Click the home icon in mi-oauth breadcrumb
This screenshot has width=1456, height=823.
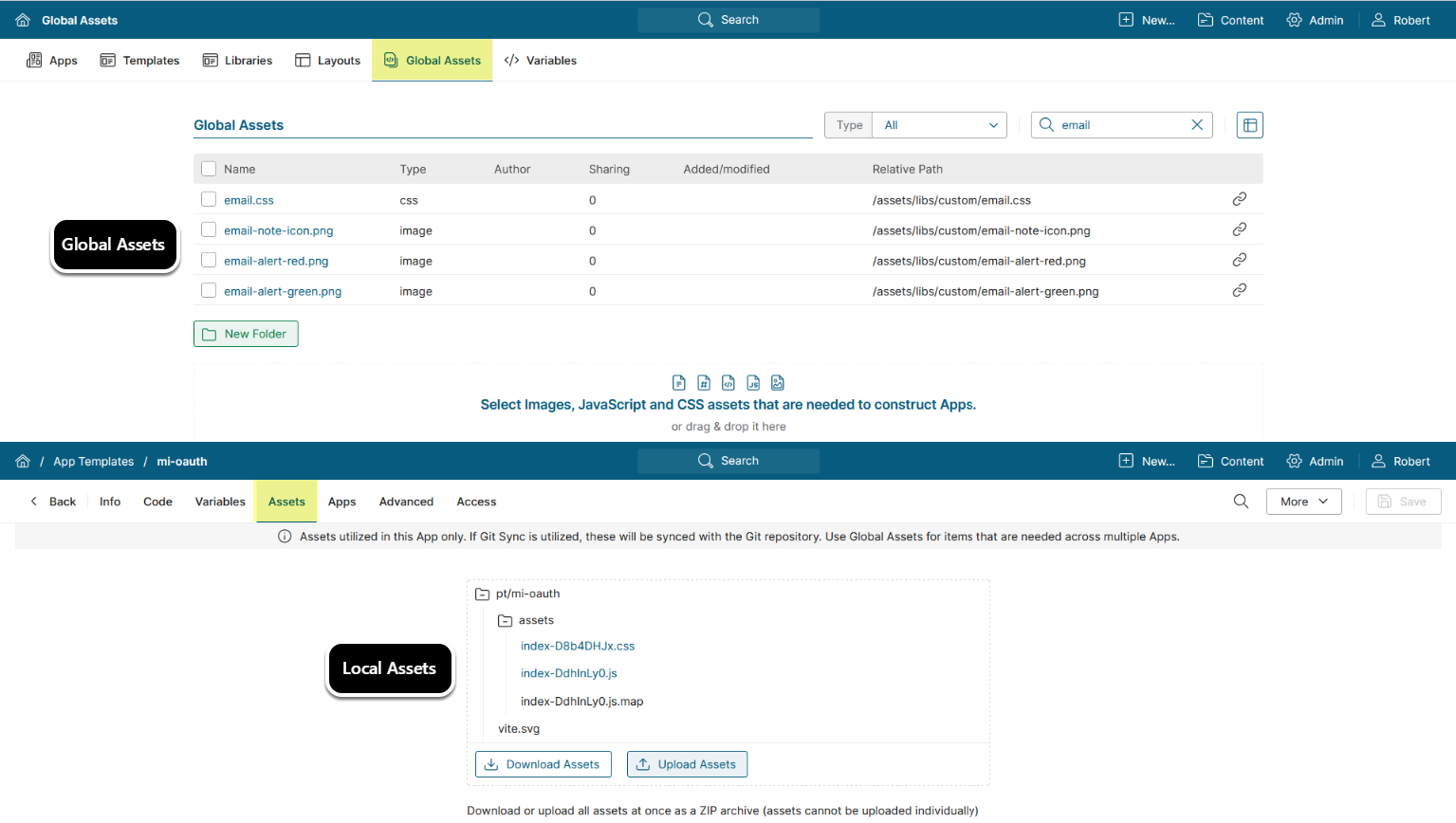[23, 461]
